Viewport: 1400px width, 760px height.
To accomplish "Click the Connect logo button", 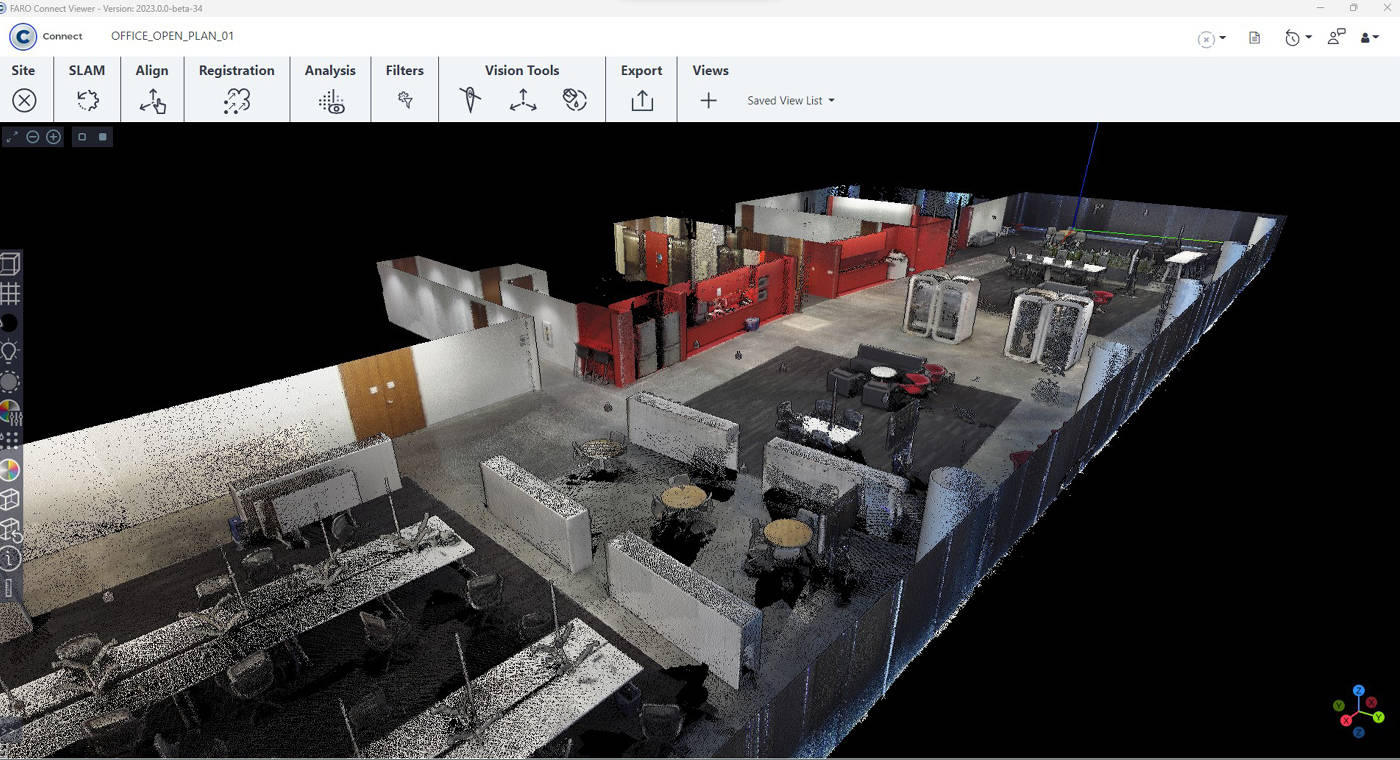I will pos(21,36).
